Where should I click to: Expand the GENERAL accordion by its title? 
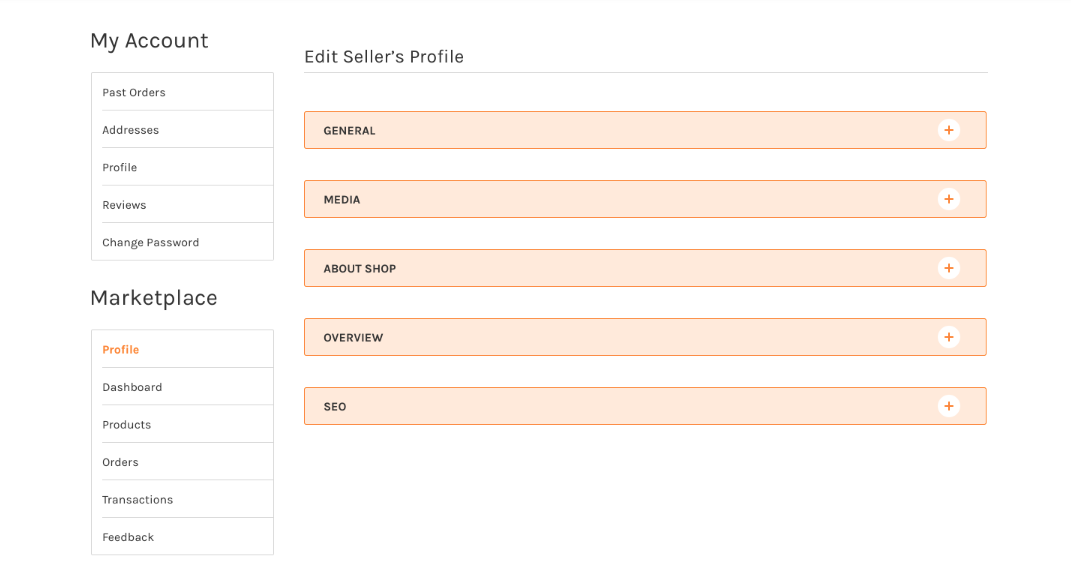349,131
